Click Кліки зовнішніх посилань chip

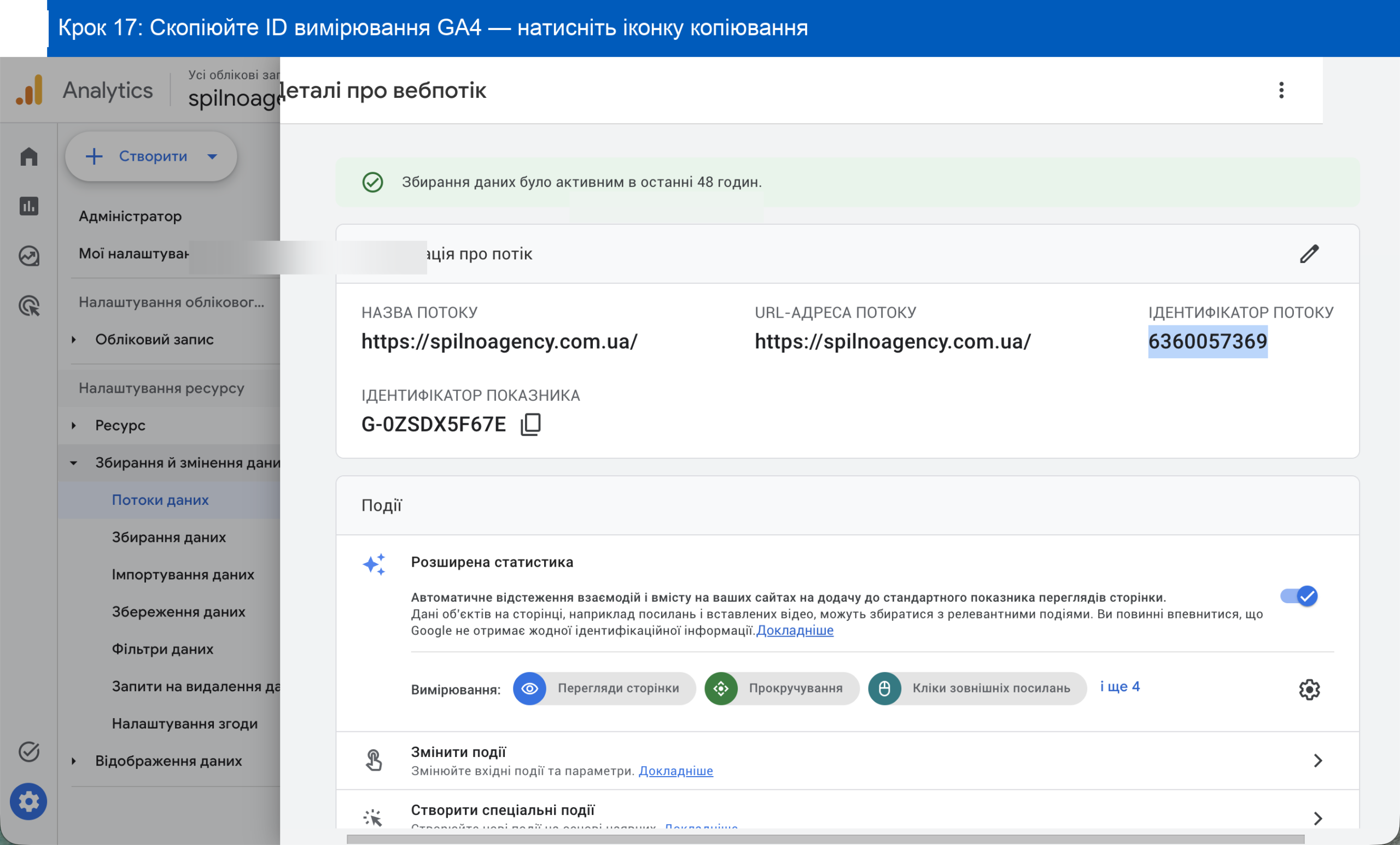[977, 689]
